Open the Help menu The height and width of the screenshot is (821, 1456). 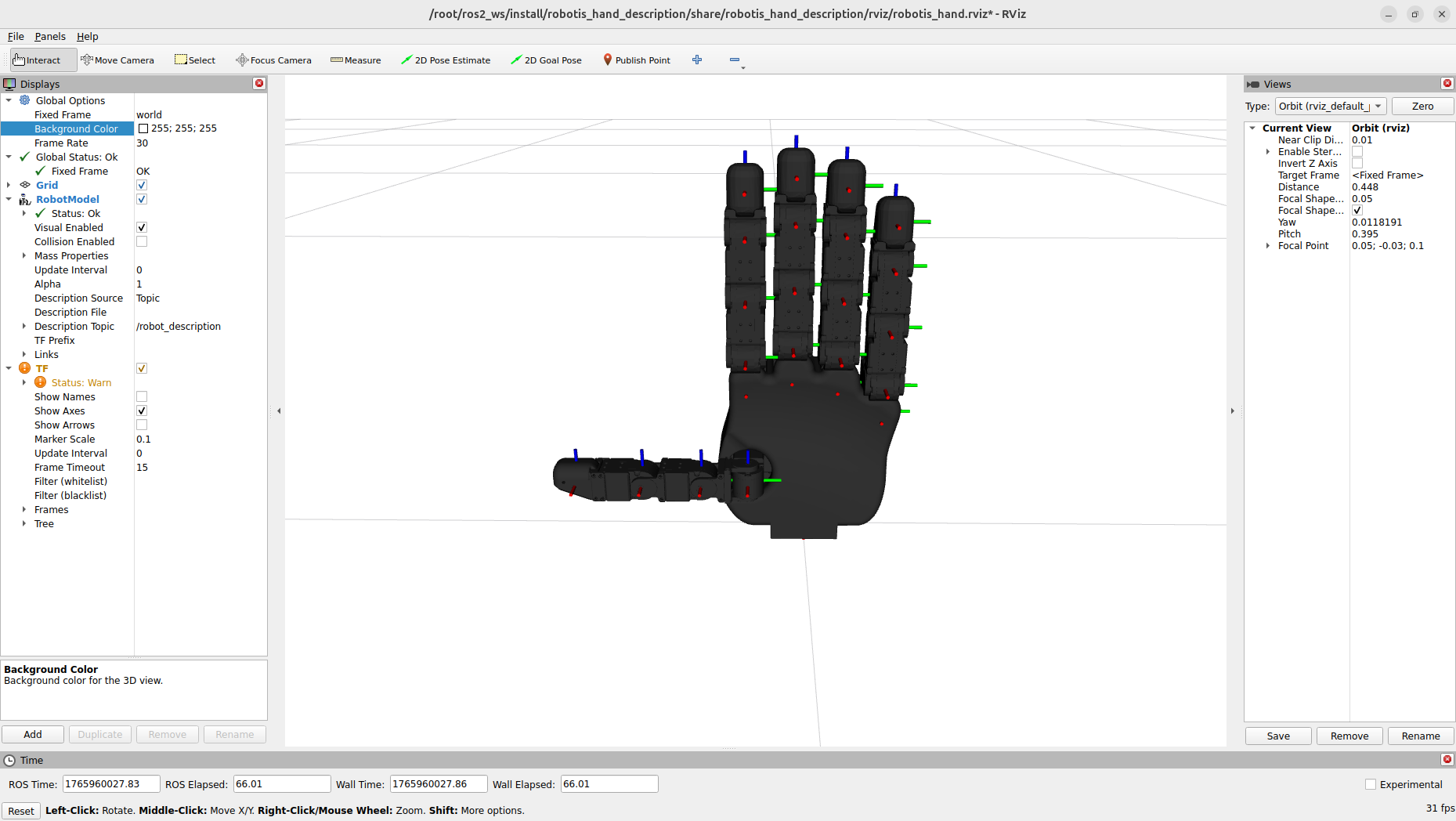tap(87, 36)
